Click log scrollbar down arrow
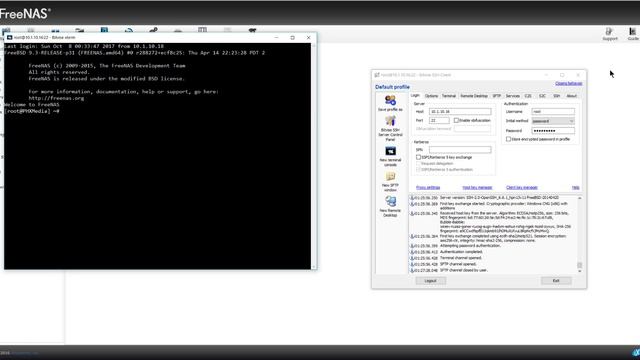Image resolution: width=640 pixels, height=360 pixels. coord(580,271)
